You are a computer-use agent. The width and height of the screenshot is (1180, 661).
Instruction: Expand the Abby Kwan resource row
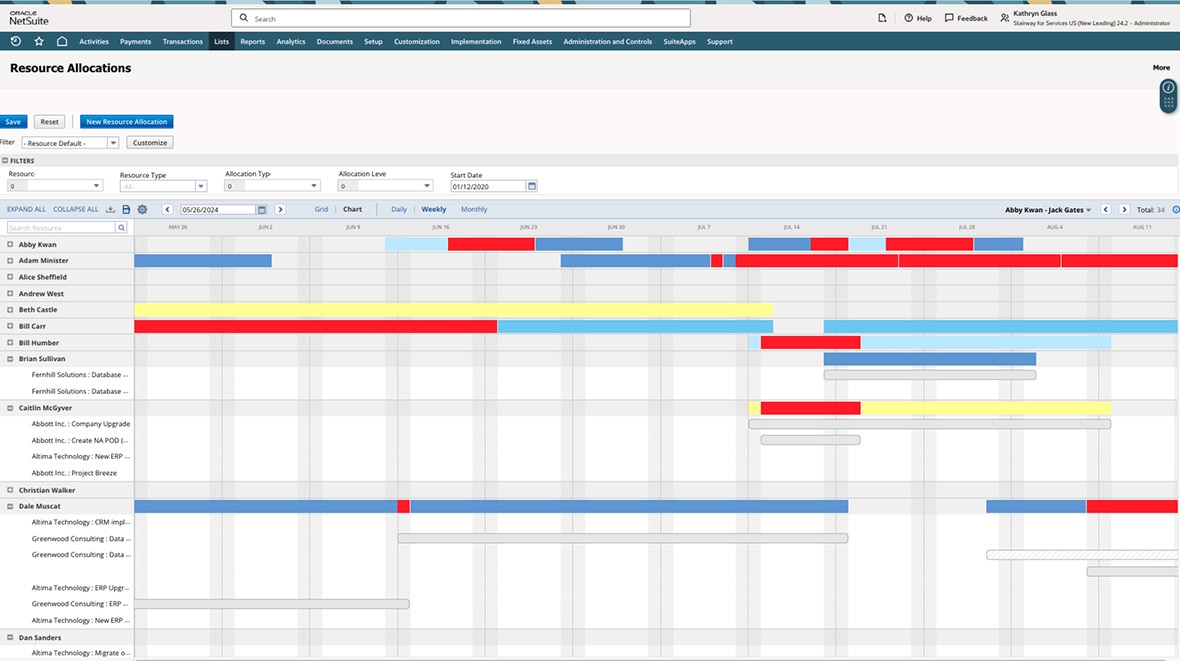pos(11,244)
